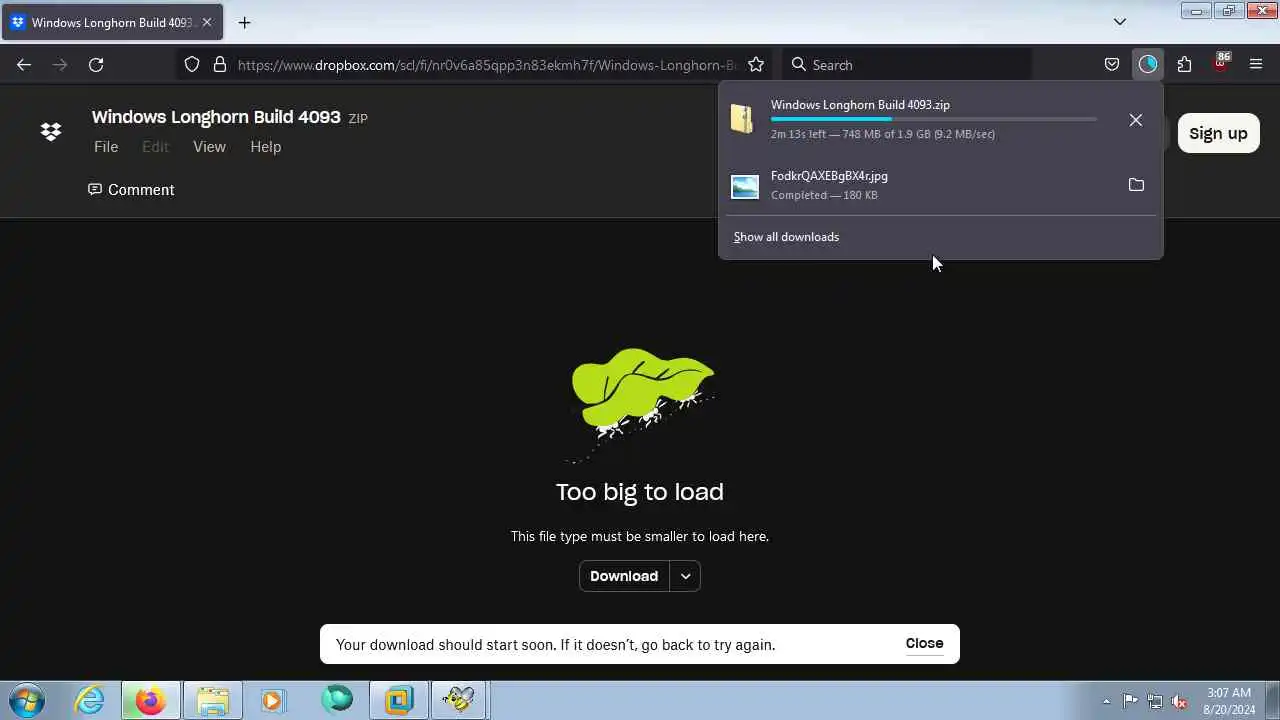Click the 'Too big to load' heading
1280x720 pixels.
point(640,492)
